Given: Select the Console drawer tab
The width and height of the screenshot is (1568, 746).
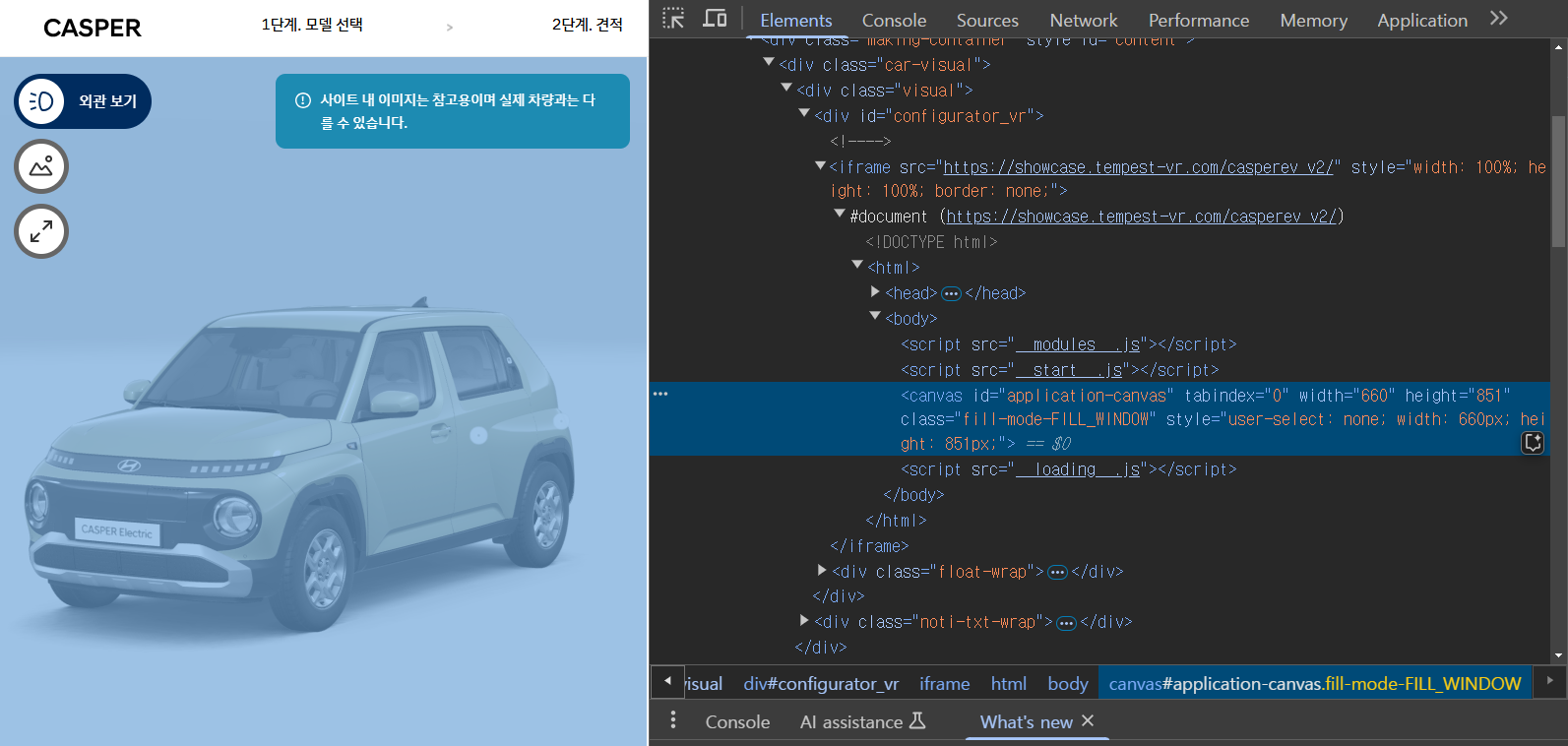Looking at the screenshot, I should tap(737, 721).
